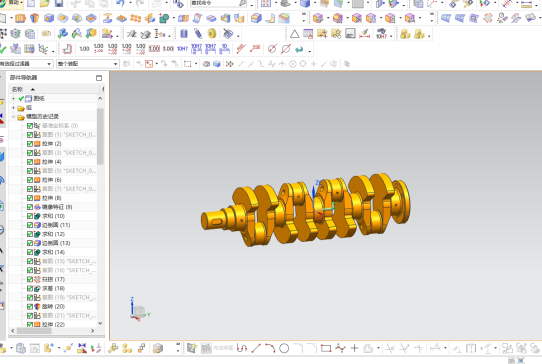
Task: Click the navigator horizontal scrollbar thumb
Action: pyautogui.click(x=34, y=330)
